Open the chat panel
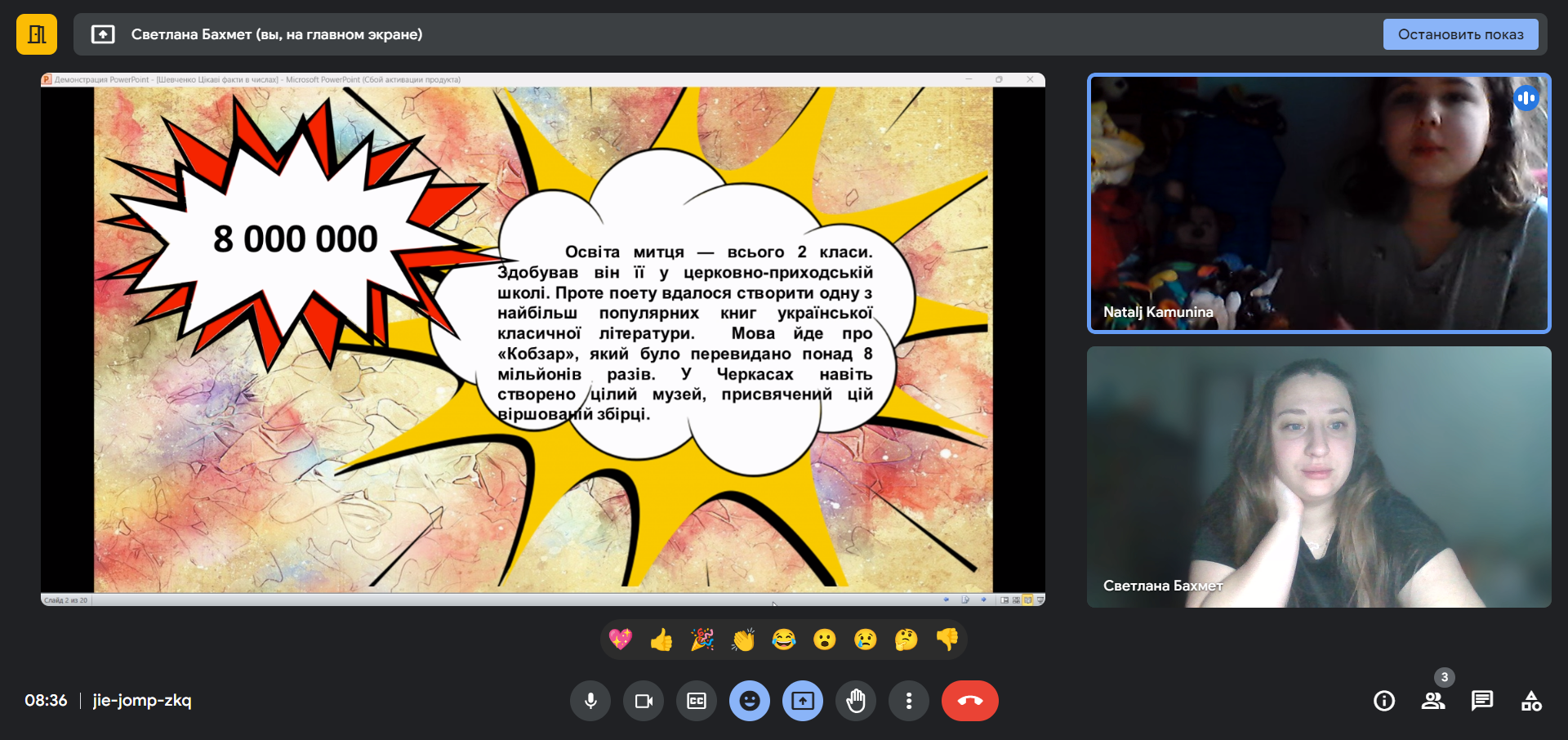The image size is (1568, 740). coord(1482,701)
